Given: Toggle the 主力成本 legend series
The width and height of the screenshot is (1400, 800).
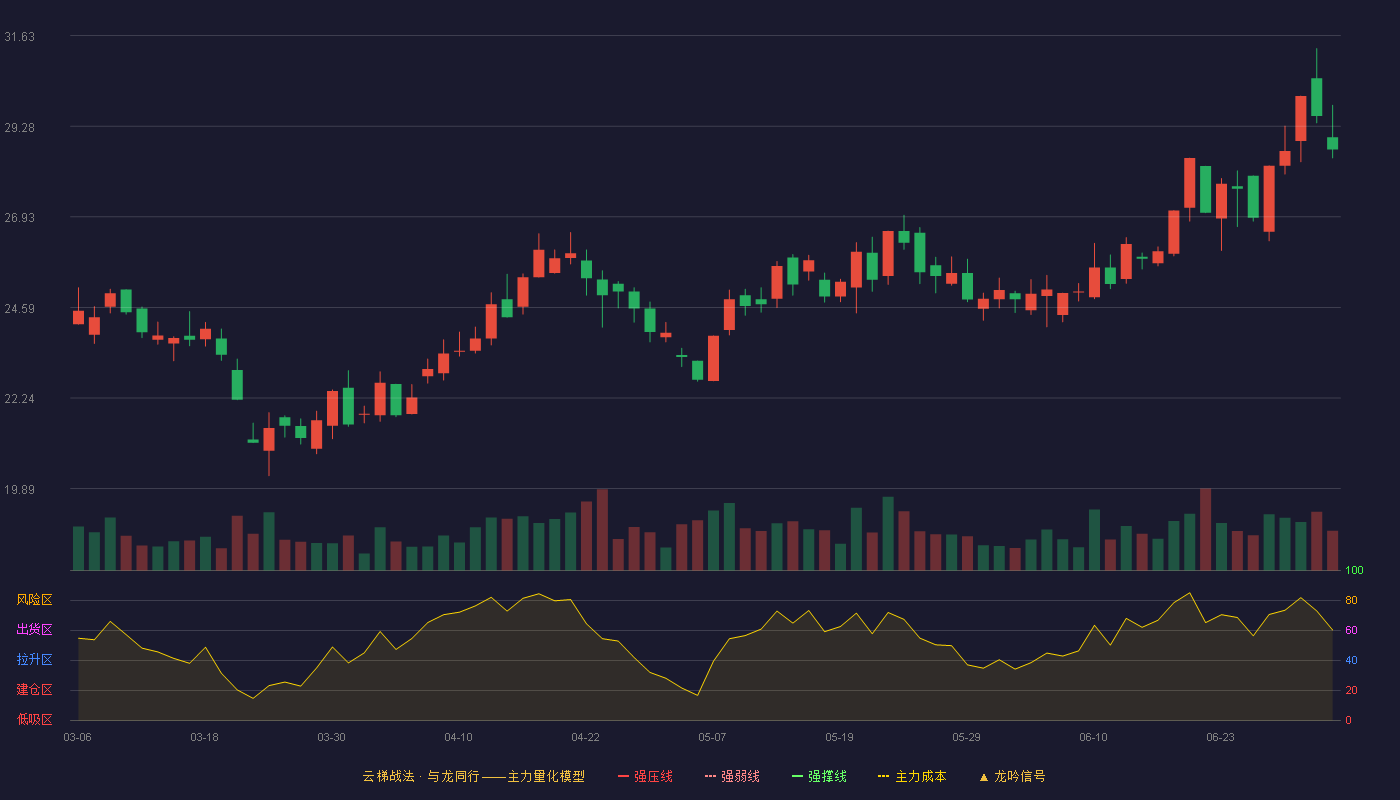Looking at the screenshot, I should (912, 776).
